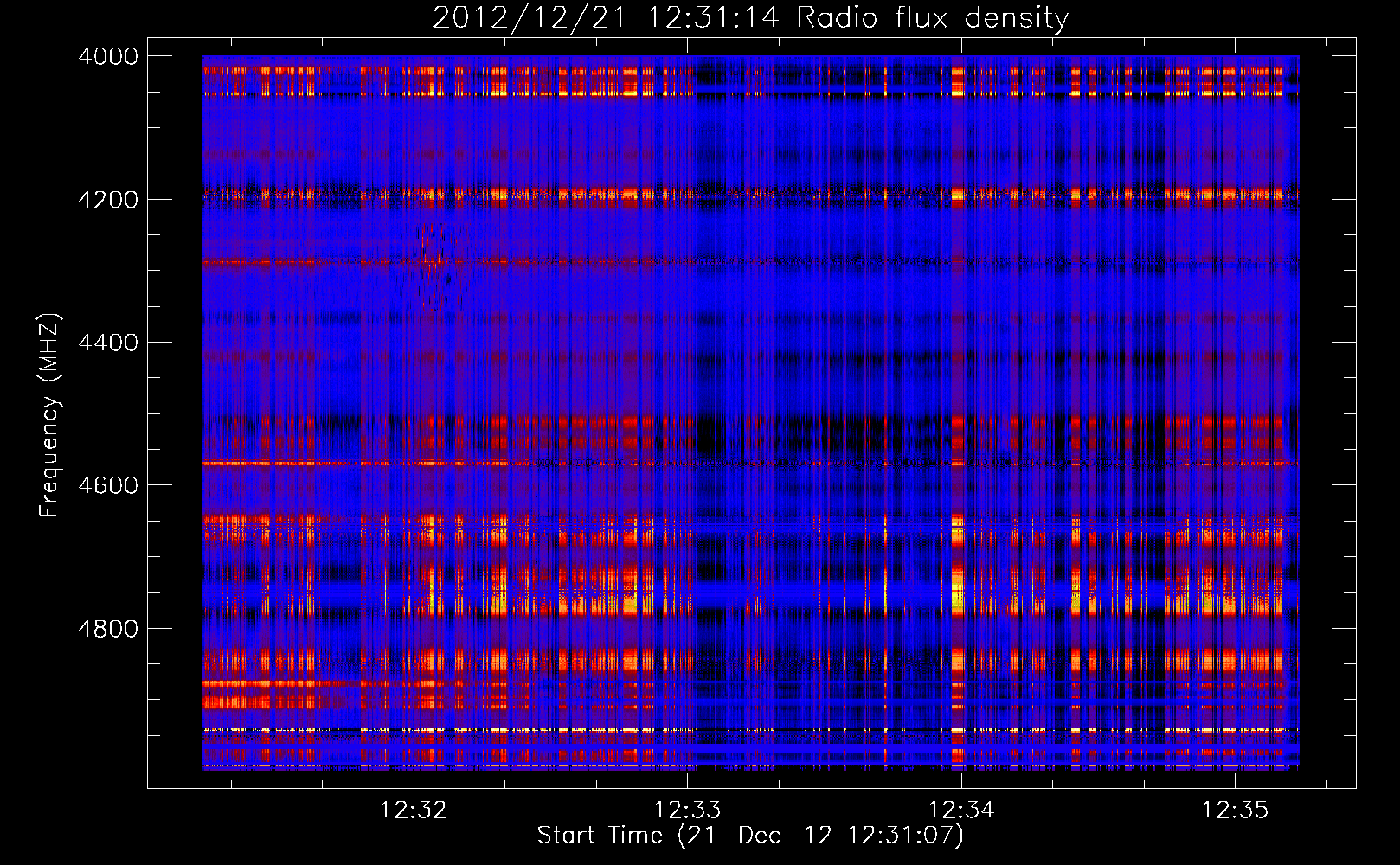Click the 12:34 time tick label
The width and height of the screenshot is (1400, 865).
(x=961, y=810)
